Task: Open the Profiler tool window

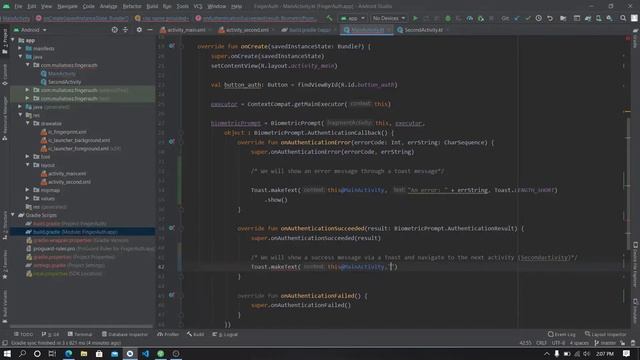Action: [168, 334]
